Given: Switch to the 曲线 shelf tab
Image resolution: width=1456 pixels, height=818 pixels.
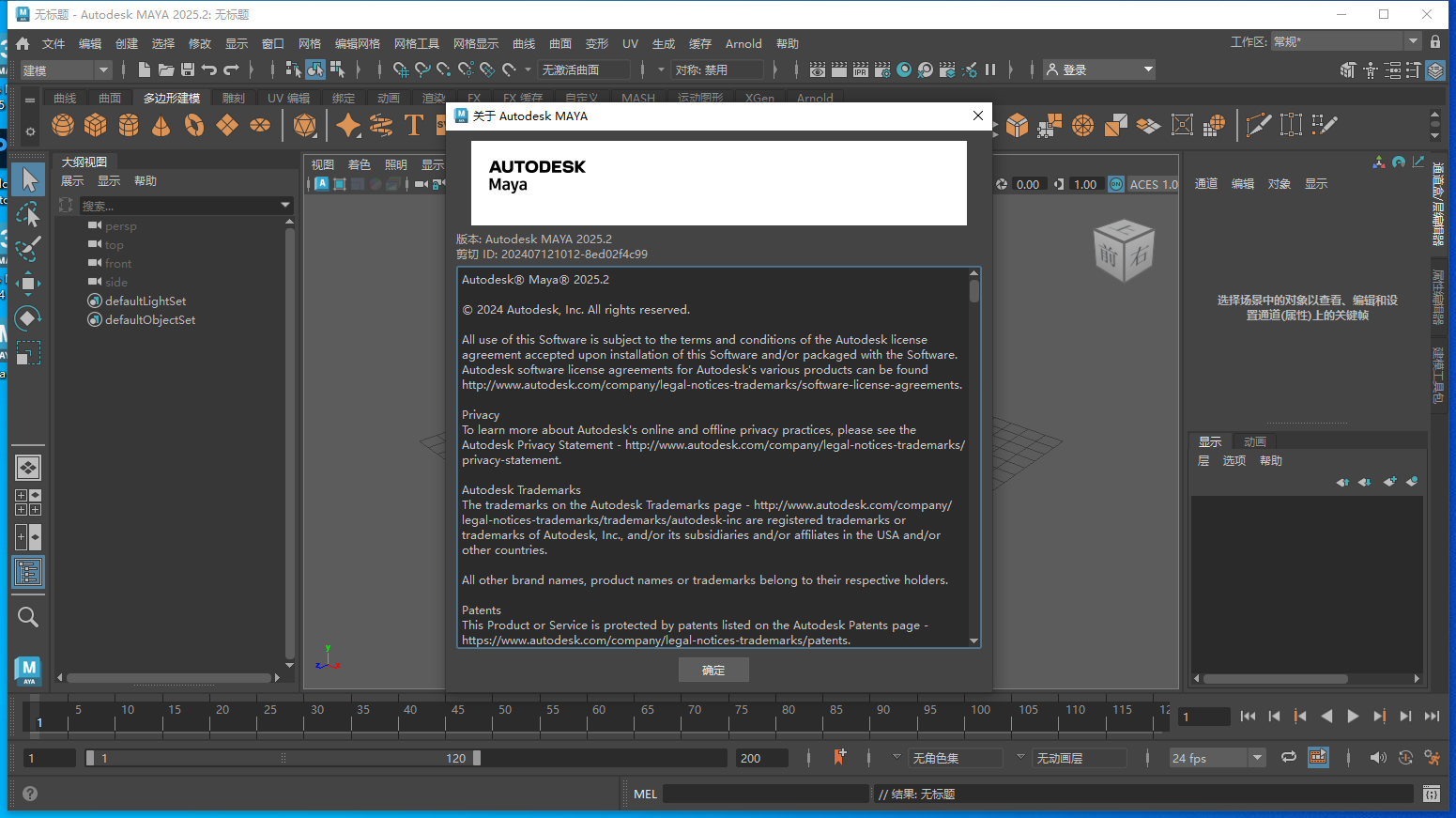Looking at the screenshot, I should pos(65,98).
